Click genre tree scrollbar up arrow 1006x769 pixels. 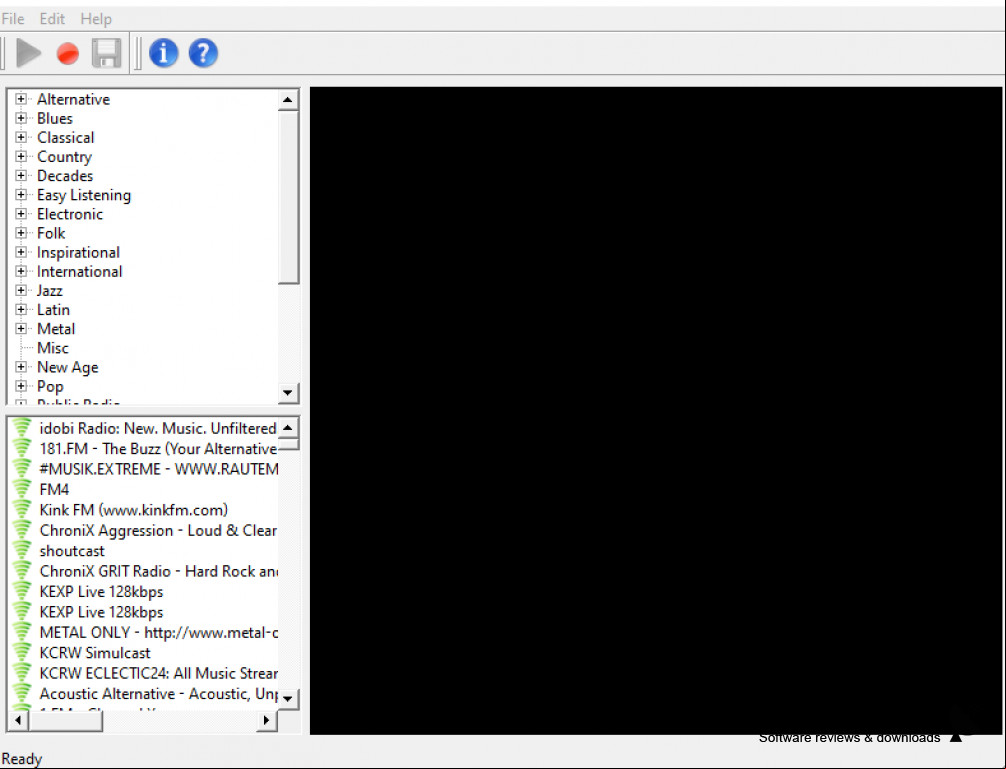pyautogui.click(x=288, y=100)
